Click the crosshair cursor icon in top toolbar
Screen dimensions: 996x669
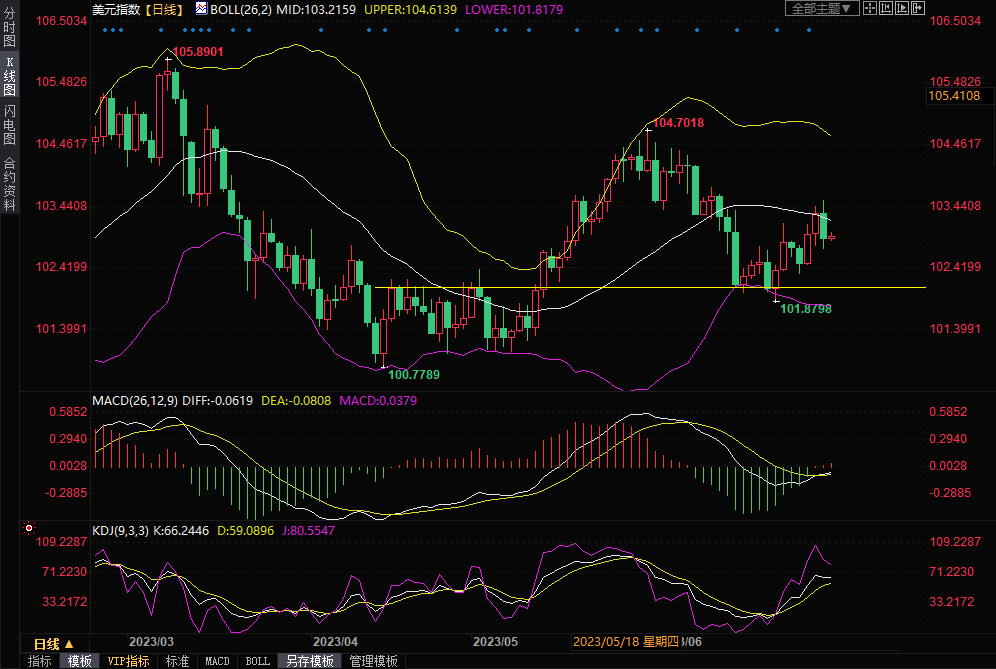coord(872,9)
